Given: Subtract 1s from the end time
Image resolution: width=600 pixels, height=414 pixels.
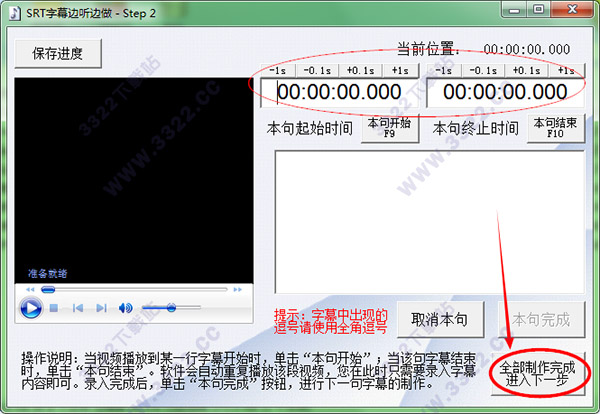Looking at the screenshot, I should click(x=444, y=70).
